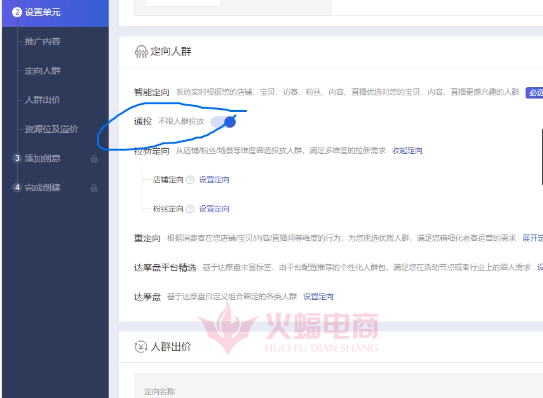Click step number 4 circle badge
Viewport: 543px width, 398px height.
click(x=17, y=187)
